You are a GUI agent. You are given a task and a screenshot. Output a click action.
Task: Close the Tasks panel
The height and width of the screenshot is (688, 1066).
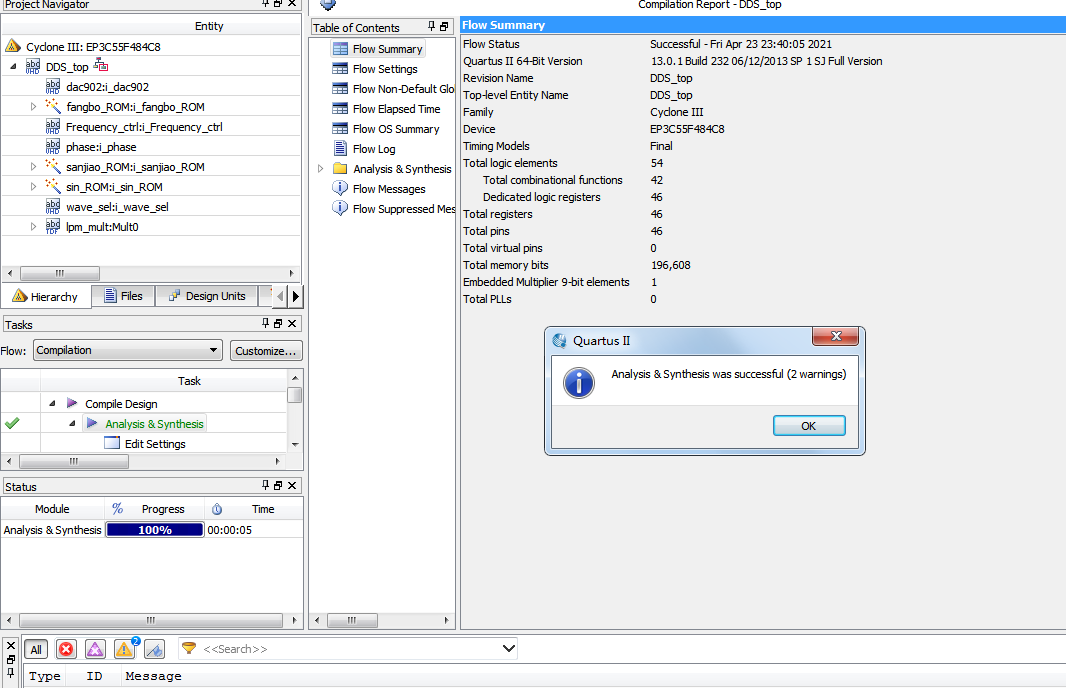coord(292,324)
